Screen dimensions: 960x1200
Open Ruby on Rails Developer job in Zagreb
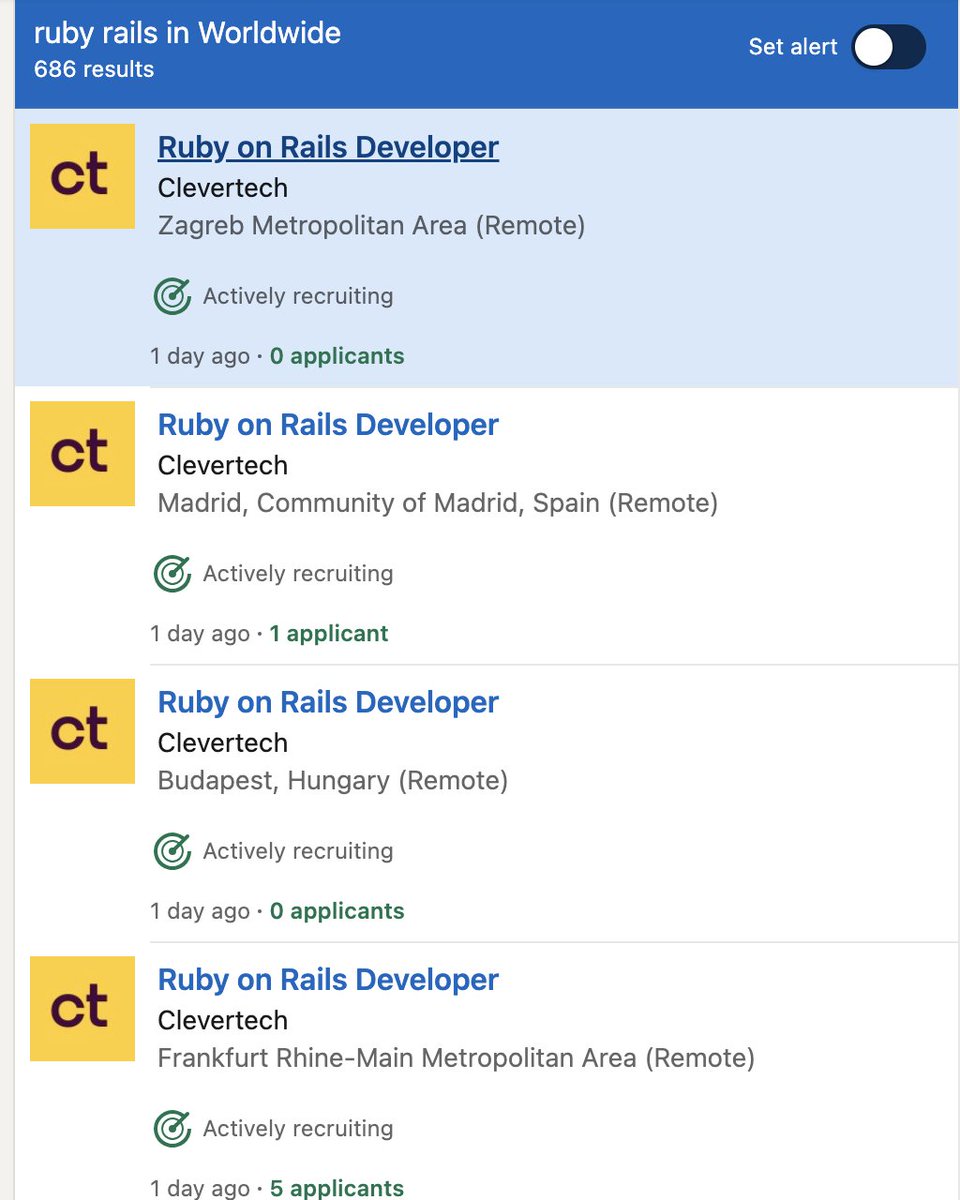pyautogui.click(x=328, y=147)
